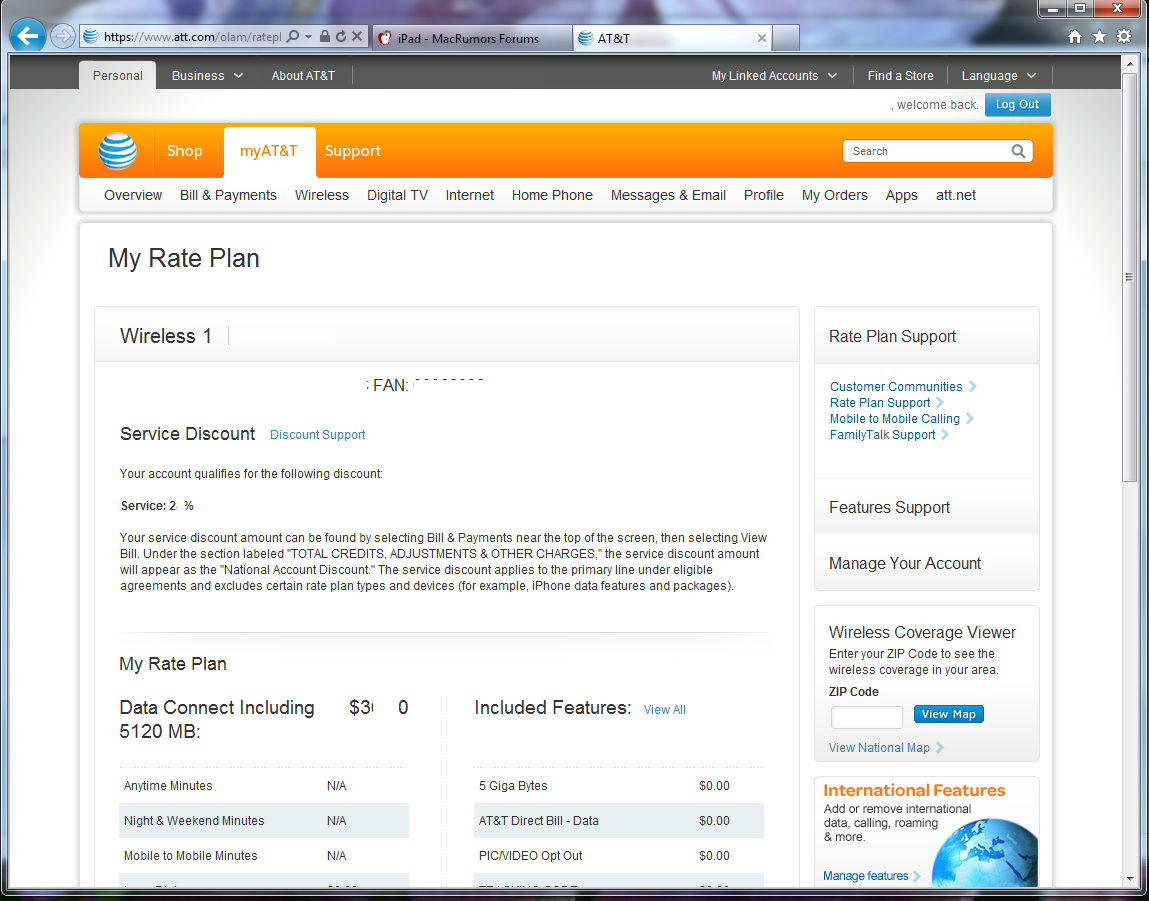The image size is (1149, 901).
Task: Open About AT&T page
Action: click(303, 75)
